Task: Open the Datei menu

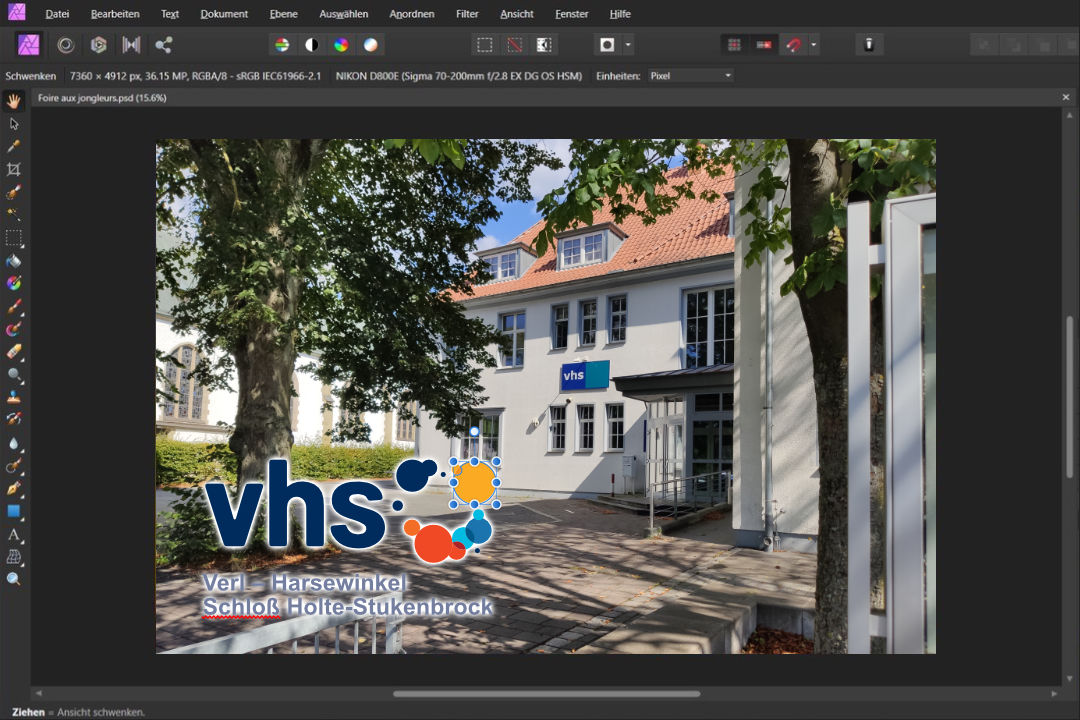Action: point(57,14)
